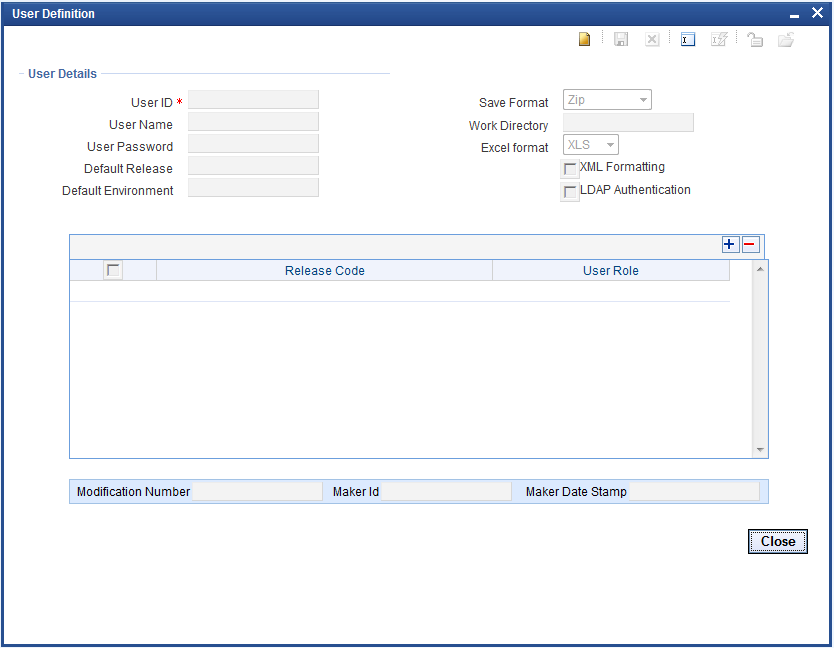The height and width of the screenshot is (648, 834).
Task: Click the Release Code column header
Action: coord(324,270)
